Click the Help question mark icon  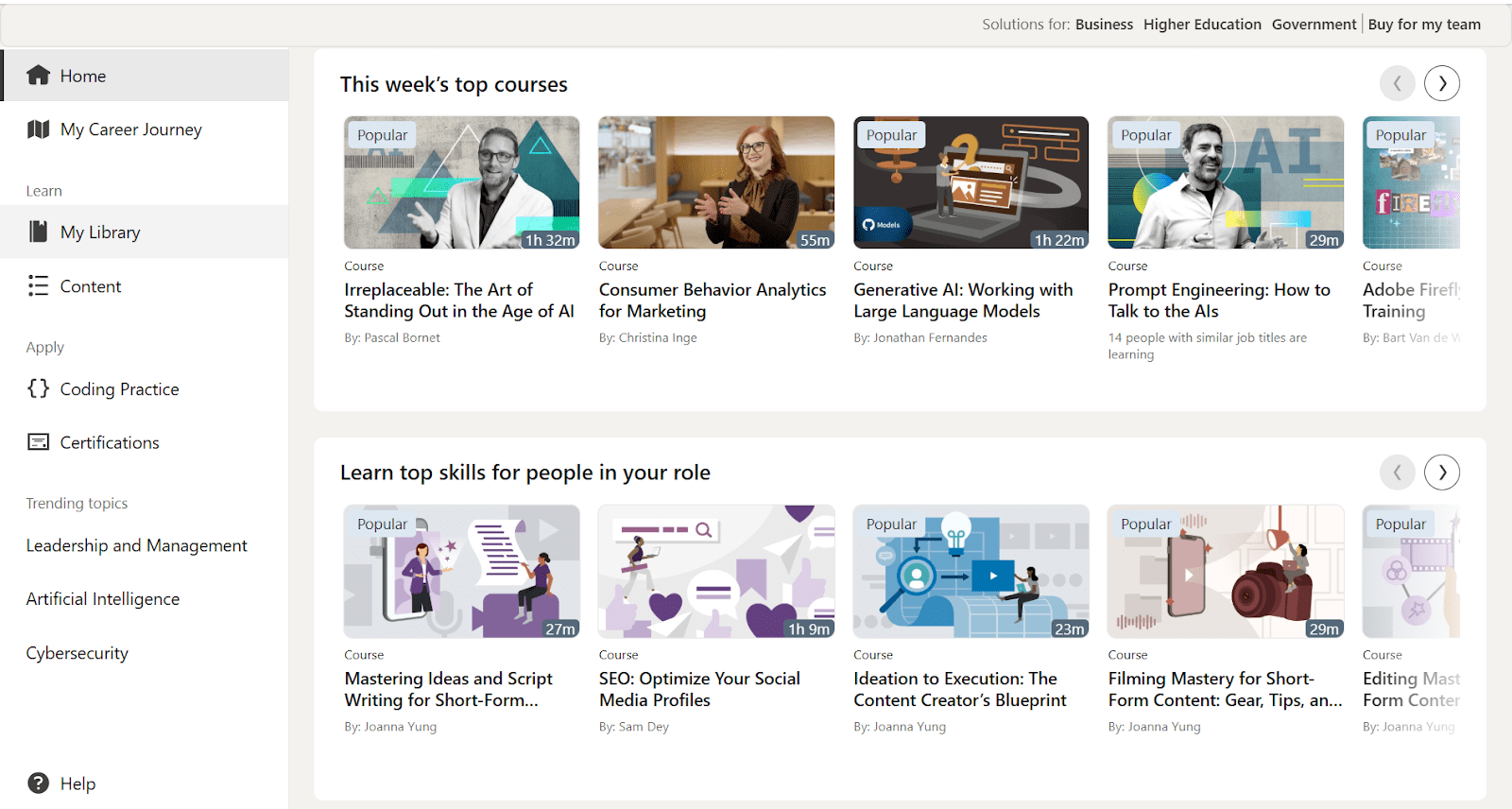(38, 783)
